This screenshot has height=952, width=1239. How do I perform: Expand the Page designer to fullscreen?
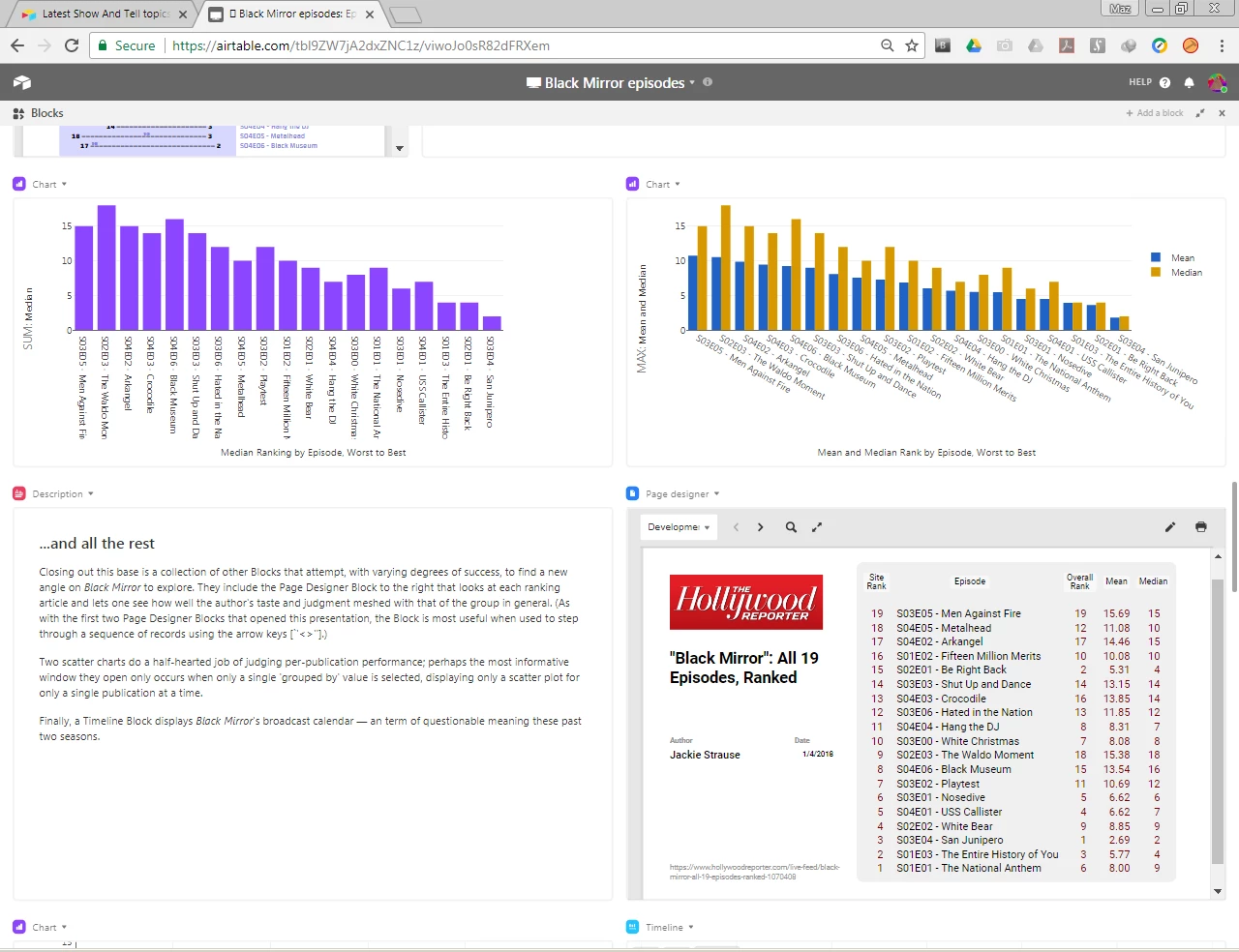(817, 527)
